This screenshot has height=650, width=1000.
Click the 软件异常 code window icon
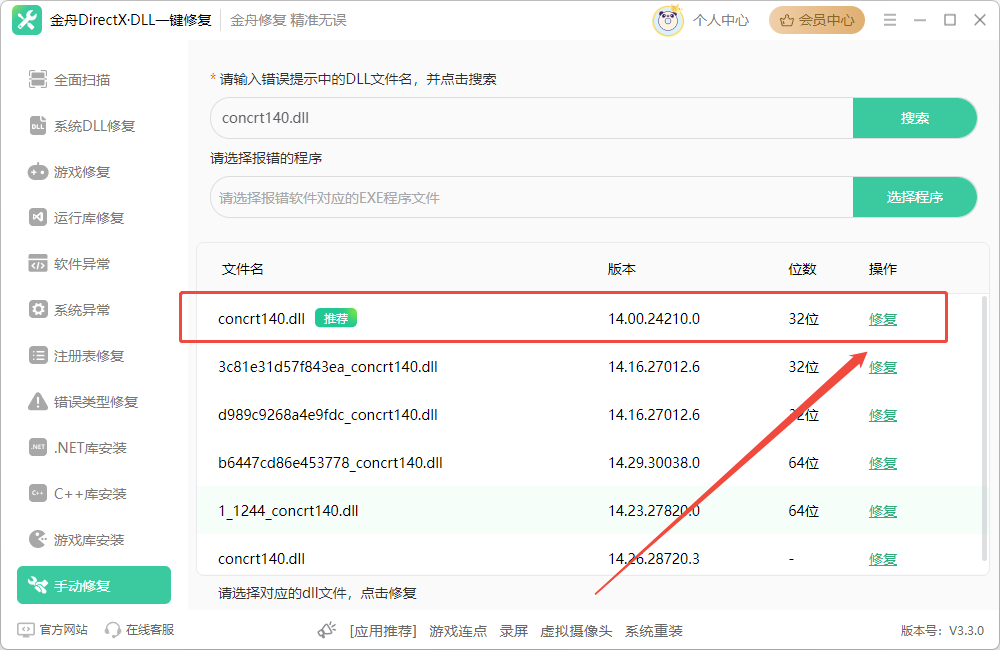point(38,263)
